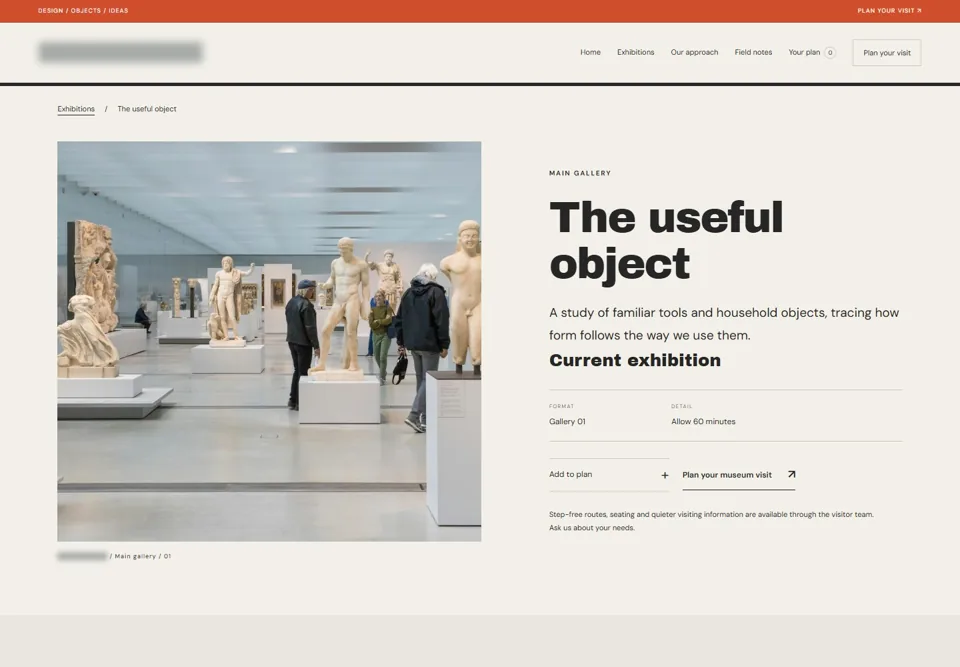Viewport: 960px width, 667px height.
Task: Click the 'Allow 60 minutes' detail value
Action: click(703, 421)
